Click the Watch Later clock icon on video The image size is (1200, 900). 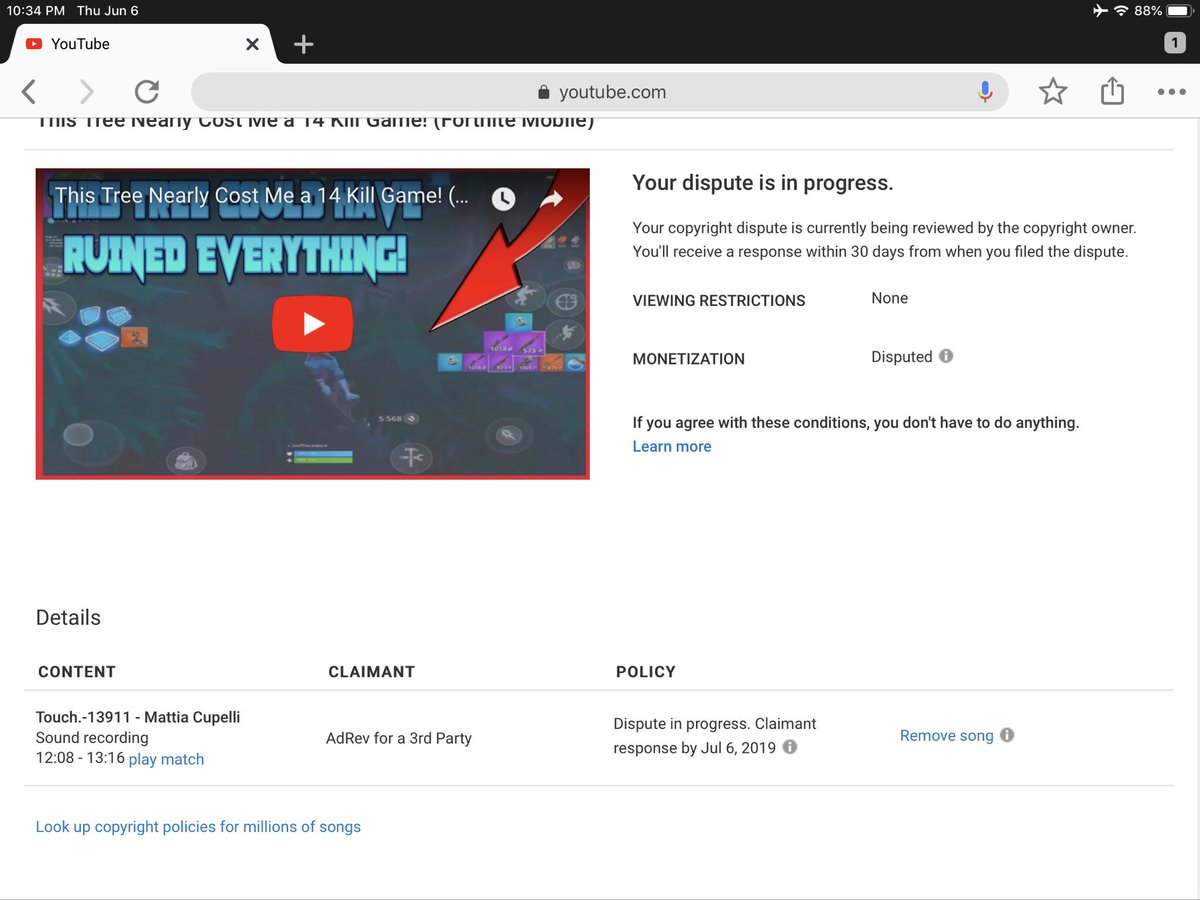point(503,198)
